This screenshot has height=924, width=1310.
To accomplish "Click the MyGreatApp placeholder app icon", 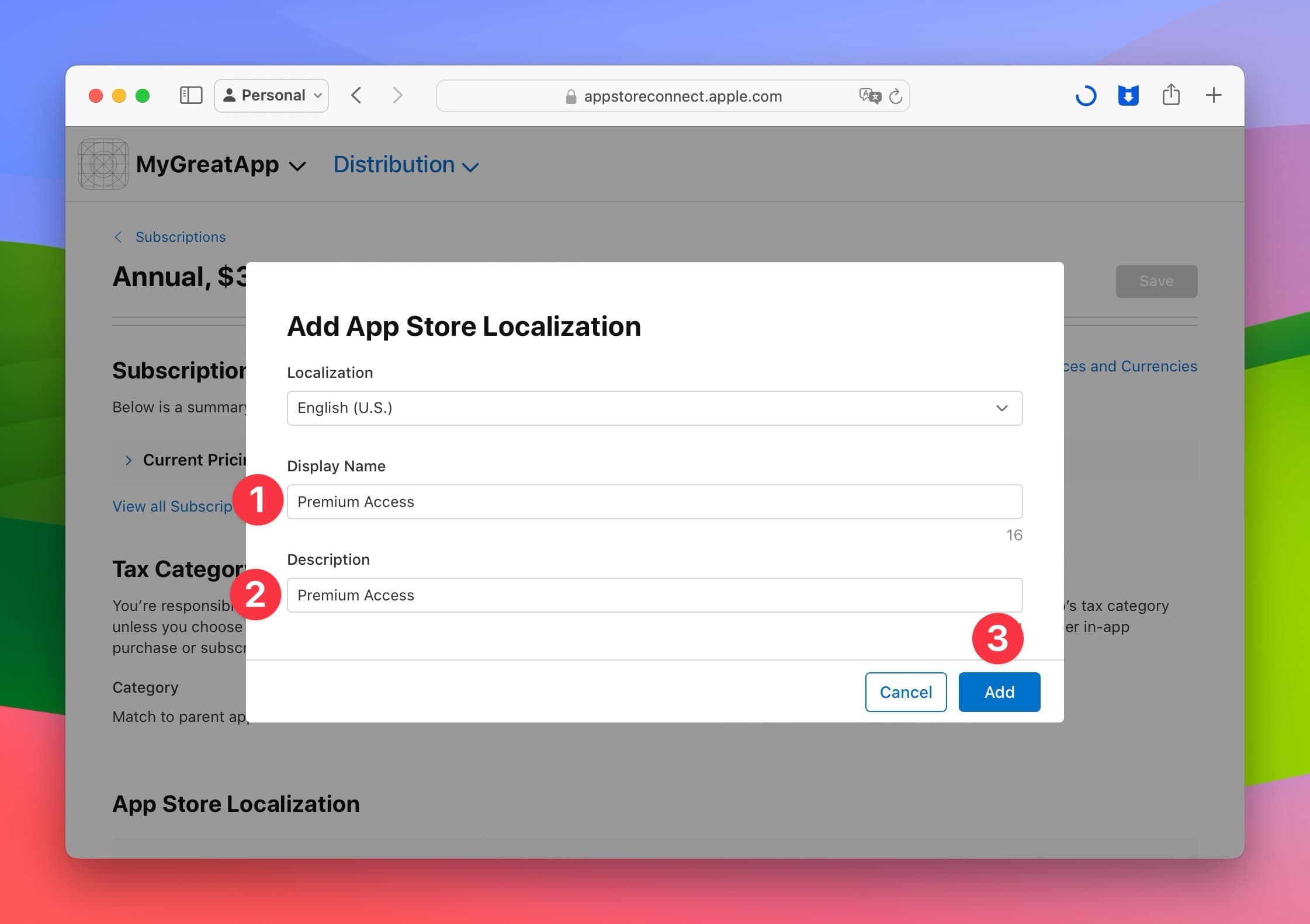I will [103, 164].
